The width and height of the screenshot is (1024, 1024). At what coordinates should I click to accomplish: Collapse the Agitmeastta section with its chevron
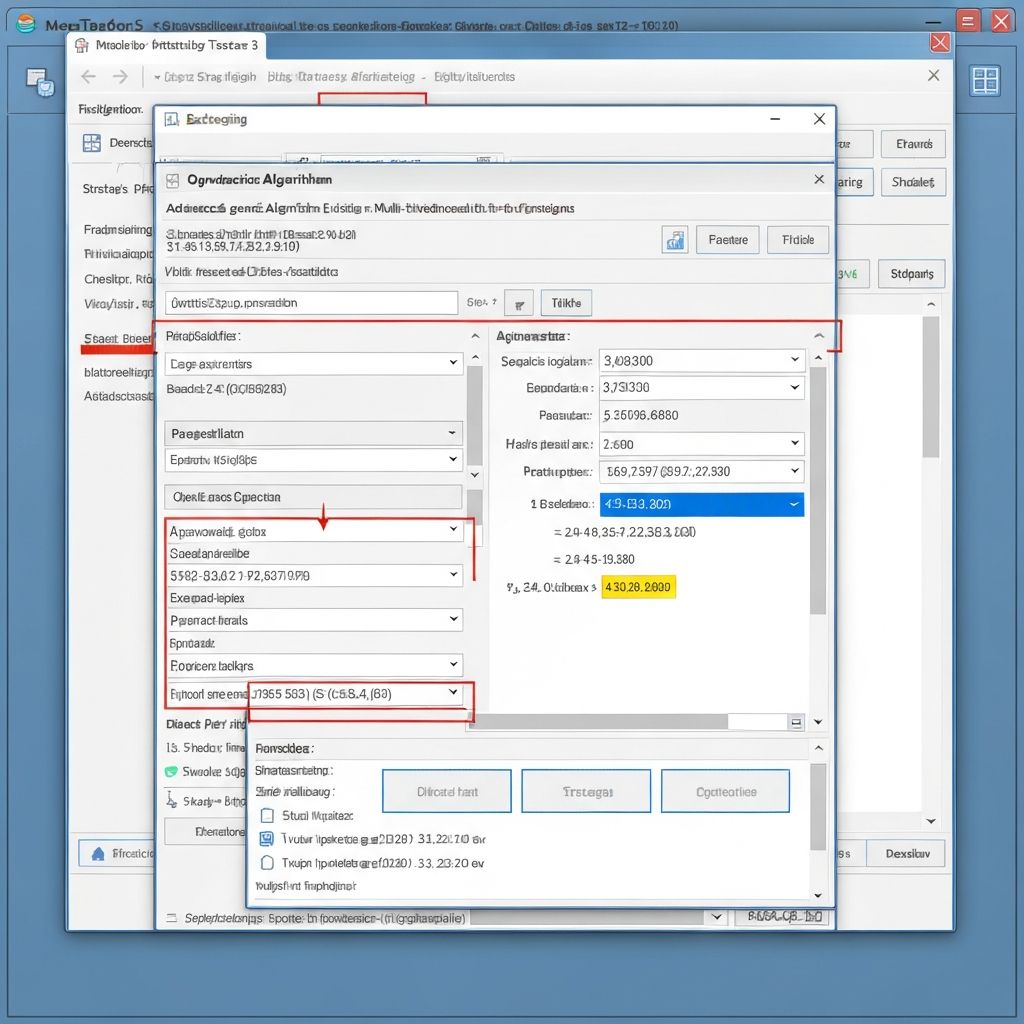[x=818, y=336]
